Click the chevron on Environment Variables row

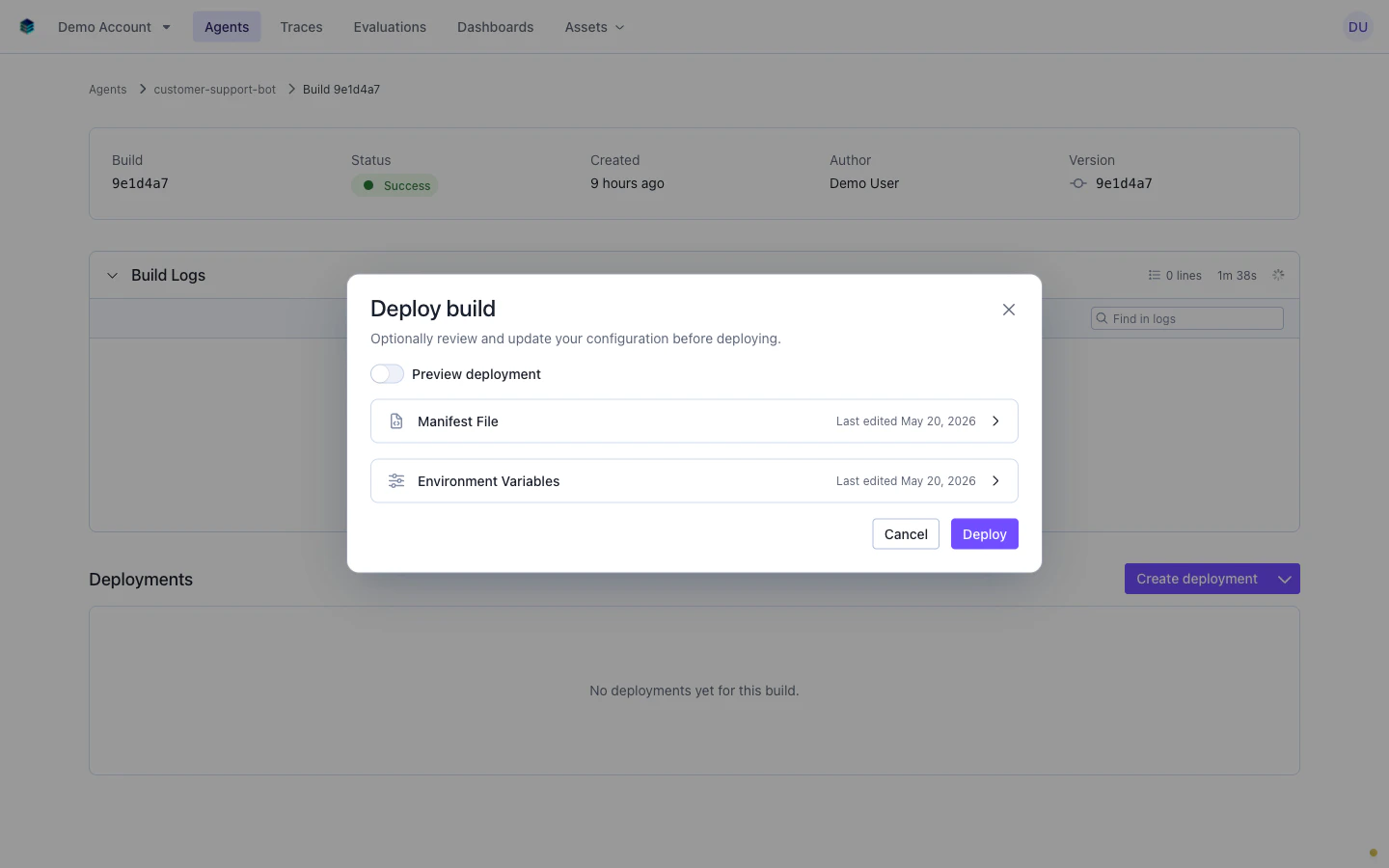click(996, 481)
